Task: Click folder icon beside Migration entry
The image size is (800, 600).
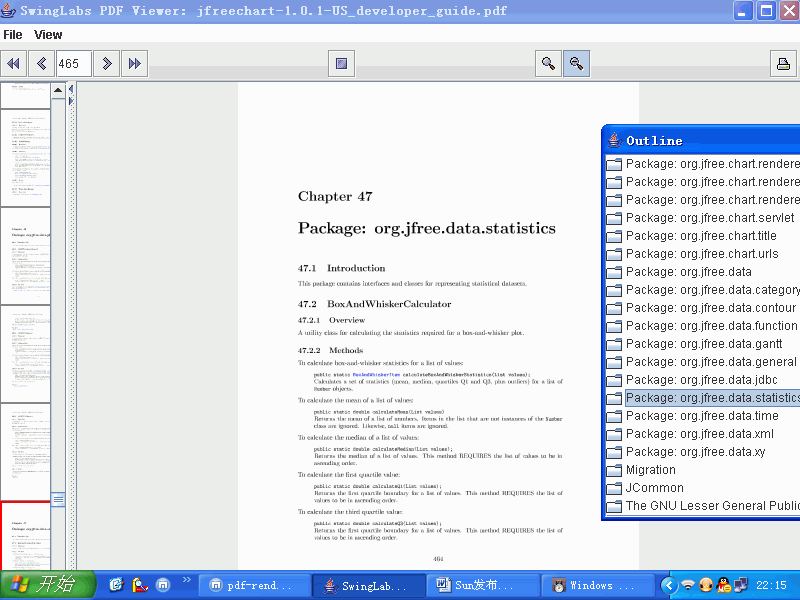Action: pos(614,470)
